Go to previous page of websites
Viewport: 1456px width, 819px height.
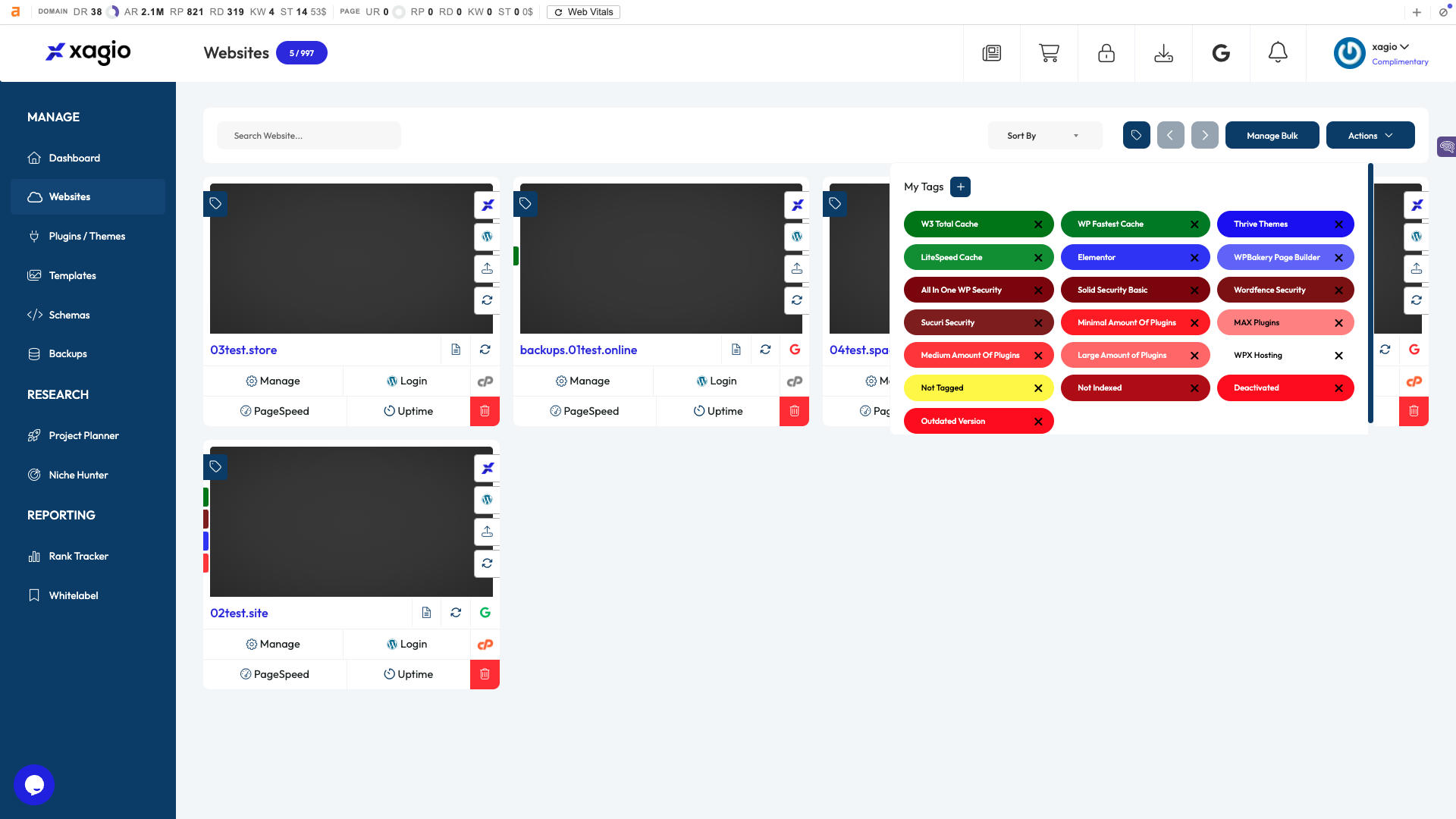point(1170,135)
